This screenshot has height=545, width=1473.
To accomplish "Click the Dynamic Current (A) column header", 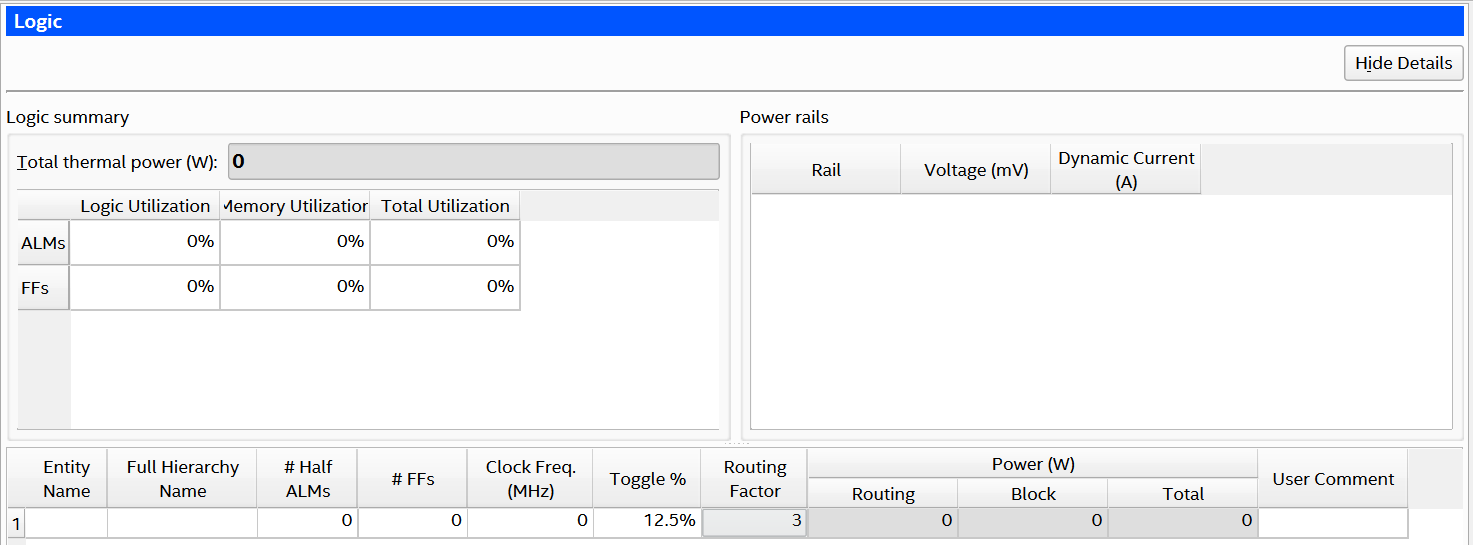I will point(1126,170).
